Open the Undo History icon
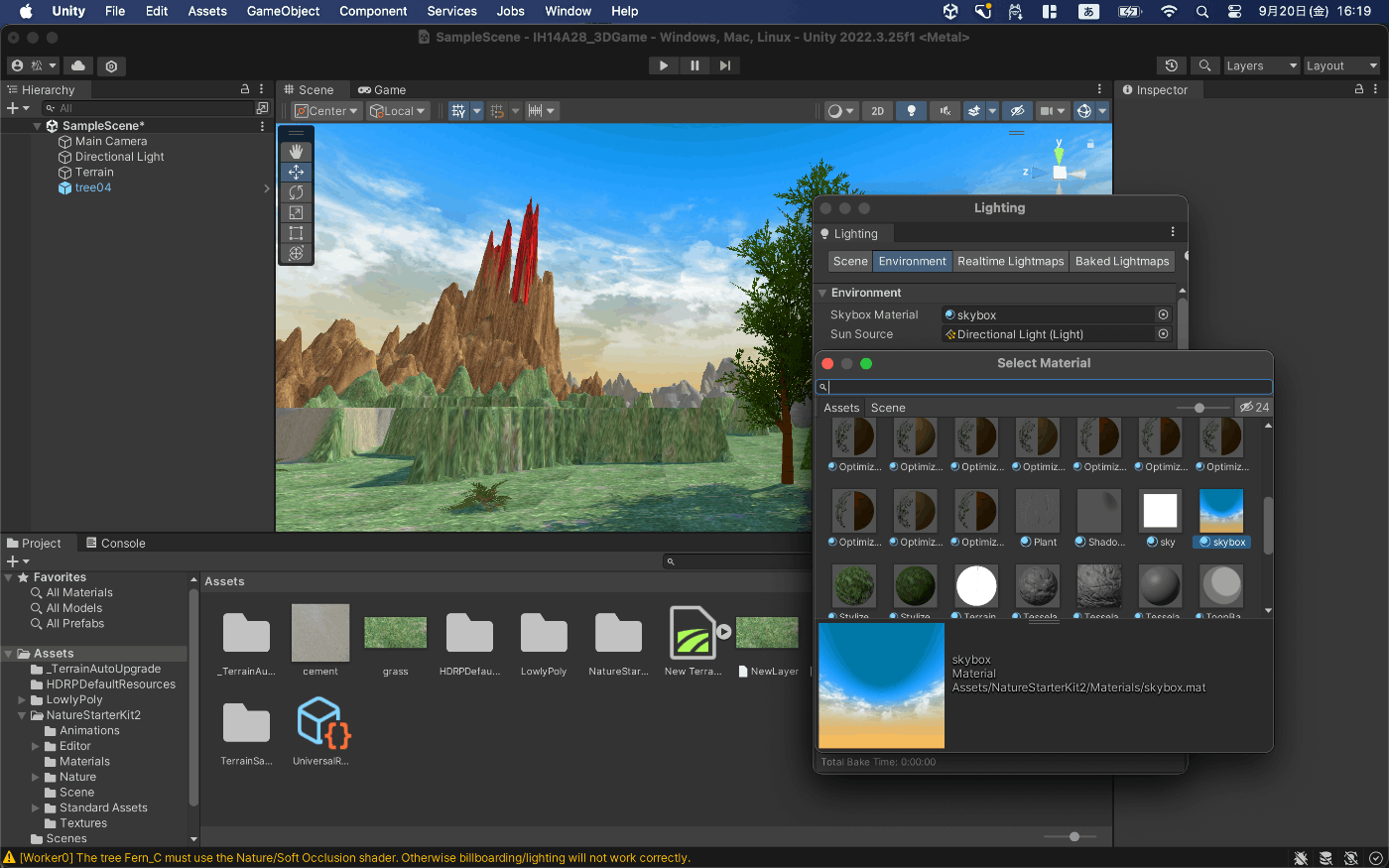The height and width of the screenshot is (868, 1389). 1172,65
